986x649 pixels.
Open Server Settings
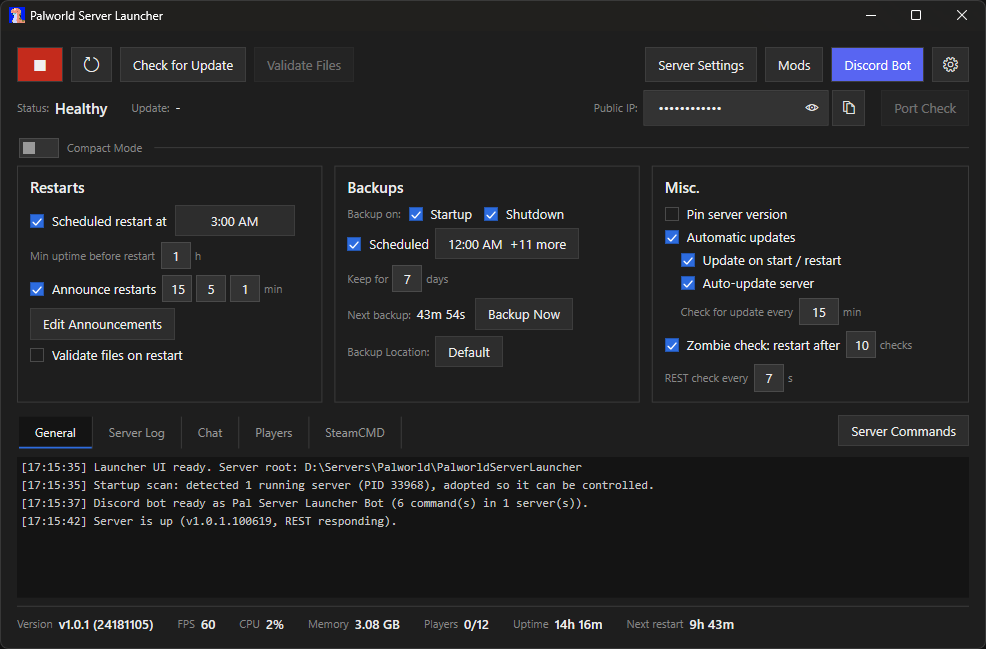pos(701,65)
